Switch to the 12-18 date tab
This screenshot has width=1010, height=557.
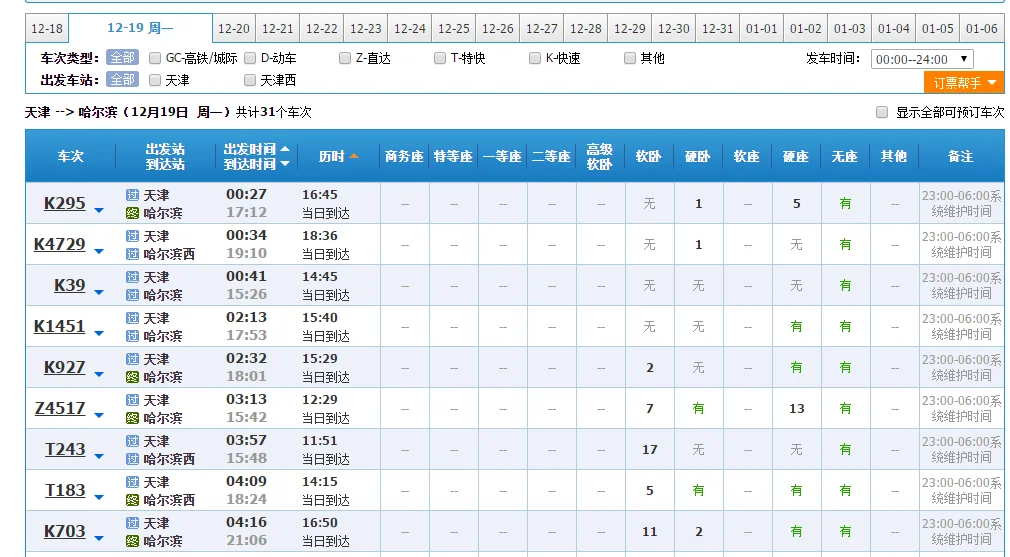(47, 29)
